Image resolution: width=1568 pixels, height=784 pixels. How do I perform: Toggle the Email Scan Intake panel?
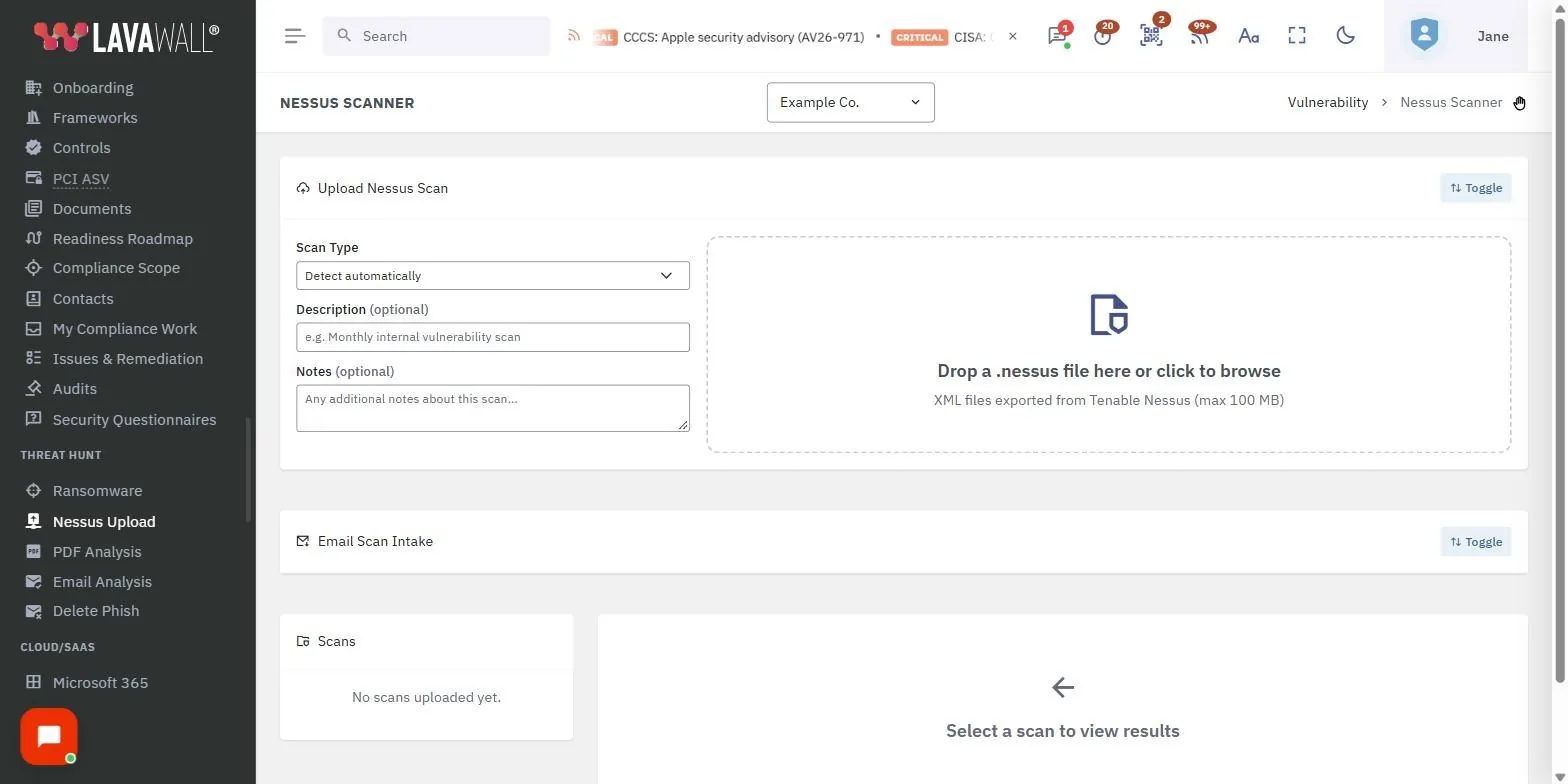click(x=1476, y=542)
